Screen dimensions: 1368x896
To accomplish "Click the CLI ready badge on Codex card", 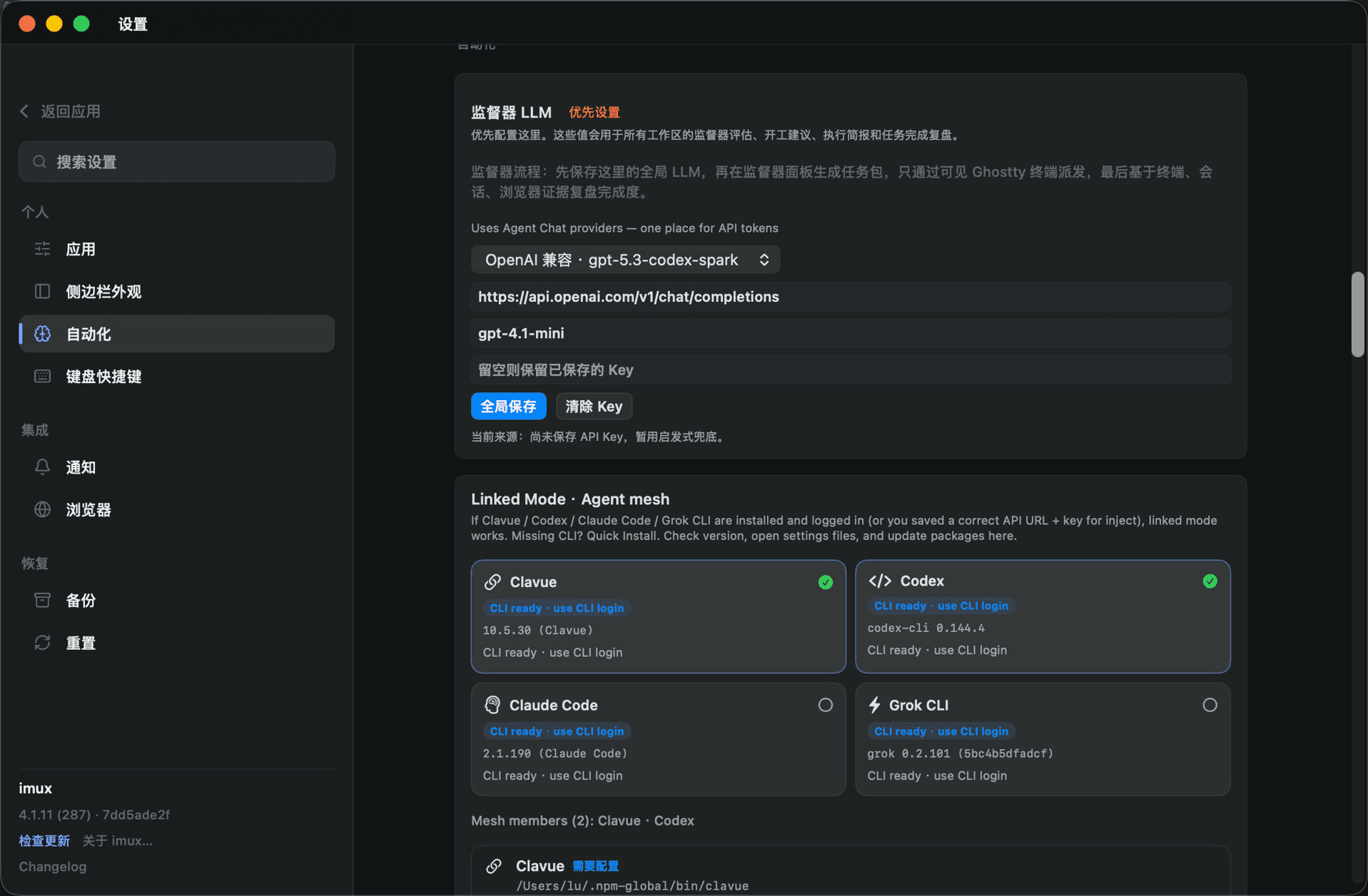I will tap(941, 606).
